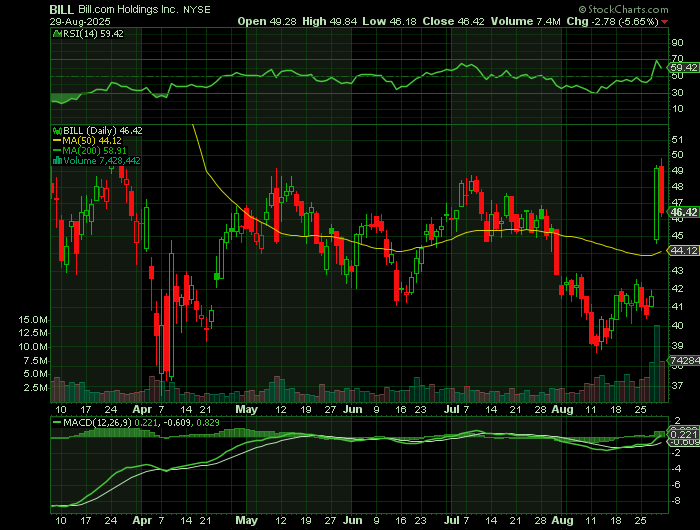Click the 30 level on RSI axis
This screenshot has height=530, width=700.
click(677, 92)
